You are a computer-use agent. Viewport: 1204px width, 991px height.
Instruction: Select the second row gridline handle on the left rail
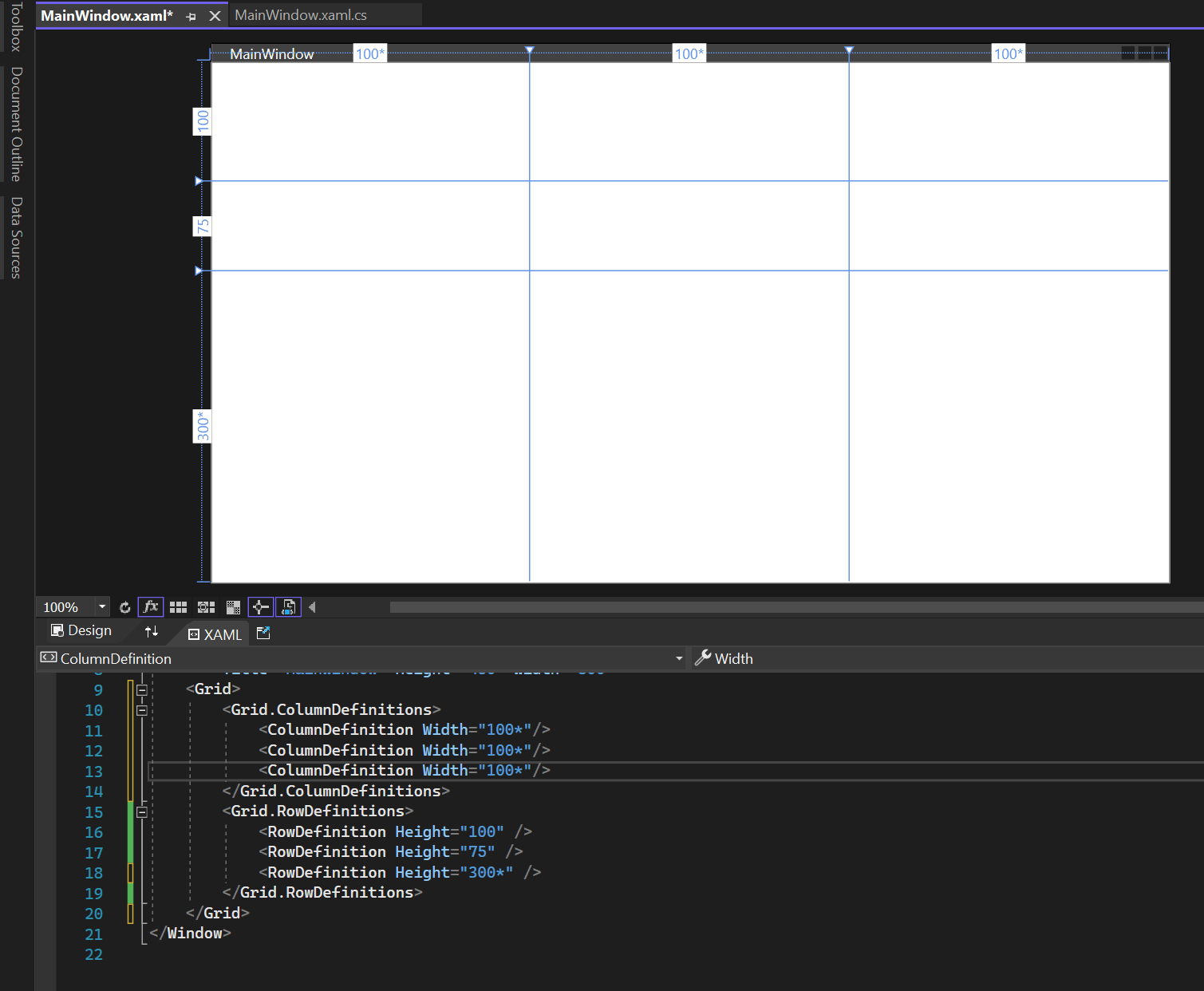pyautogui.click(x=199, y=270)
